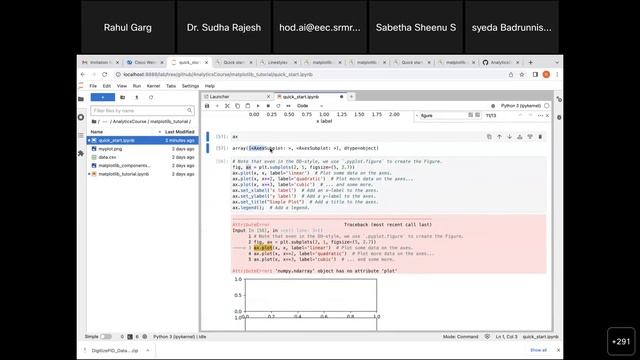Insert a cell below with plus icon
Viewport: 640px width, 360px height.
pos(217,106)
